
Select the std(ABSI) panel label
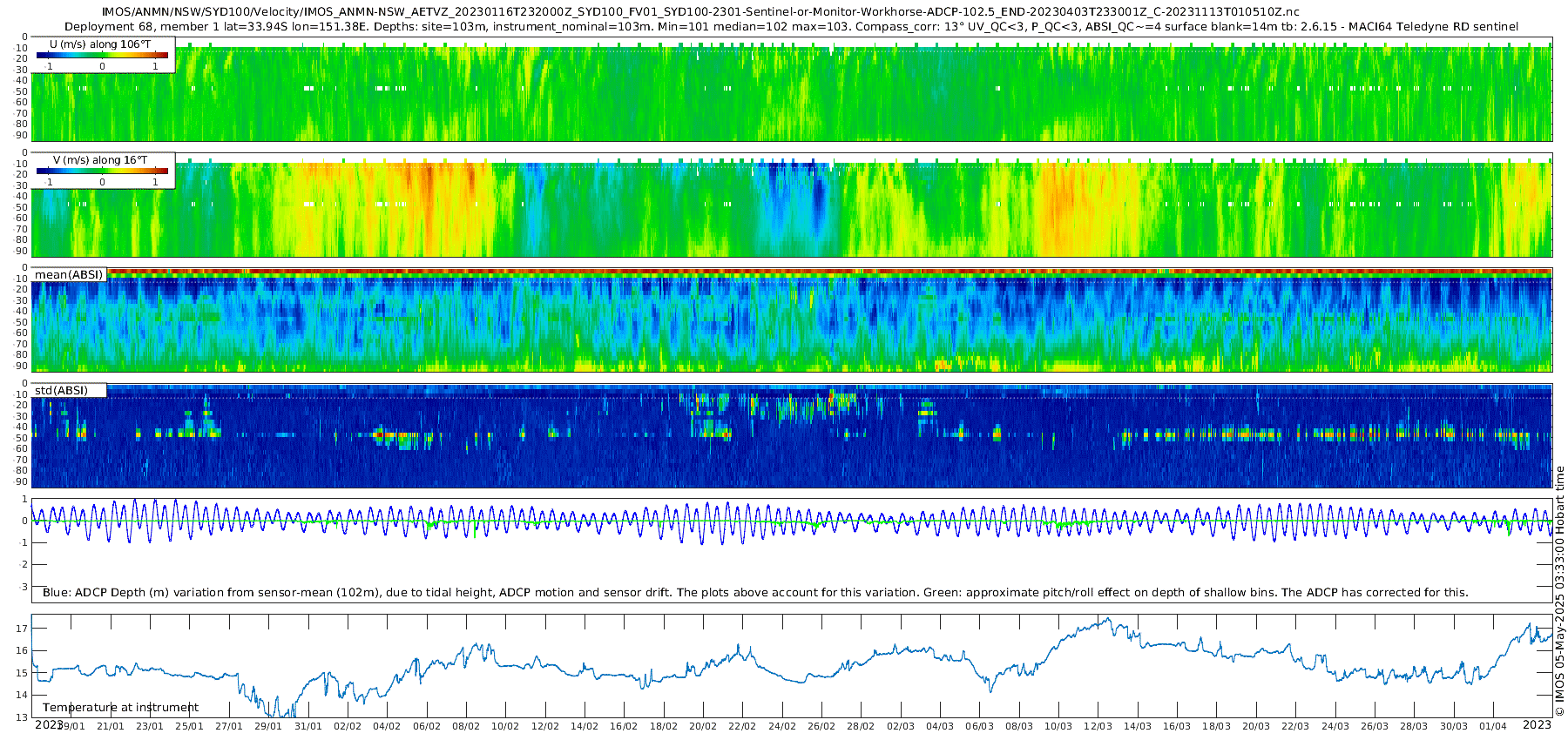pos(61,390)
